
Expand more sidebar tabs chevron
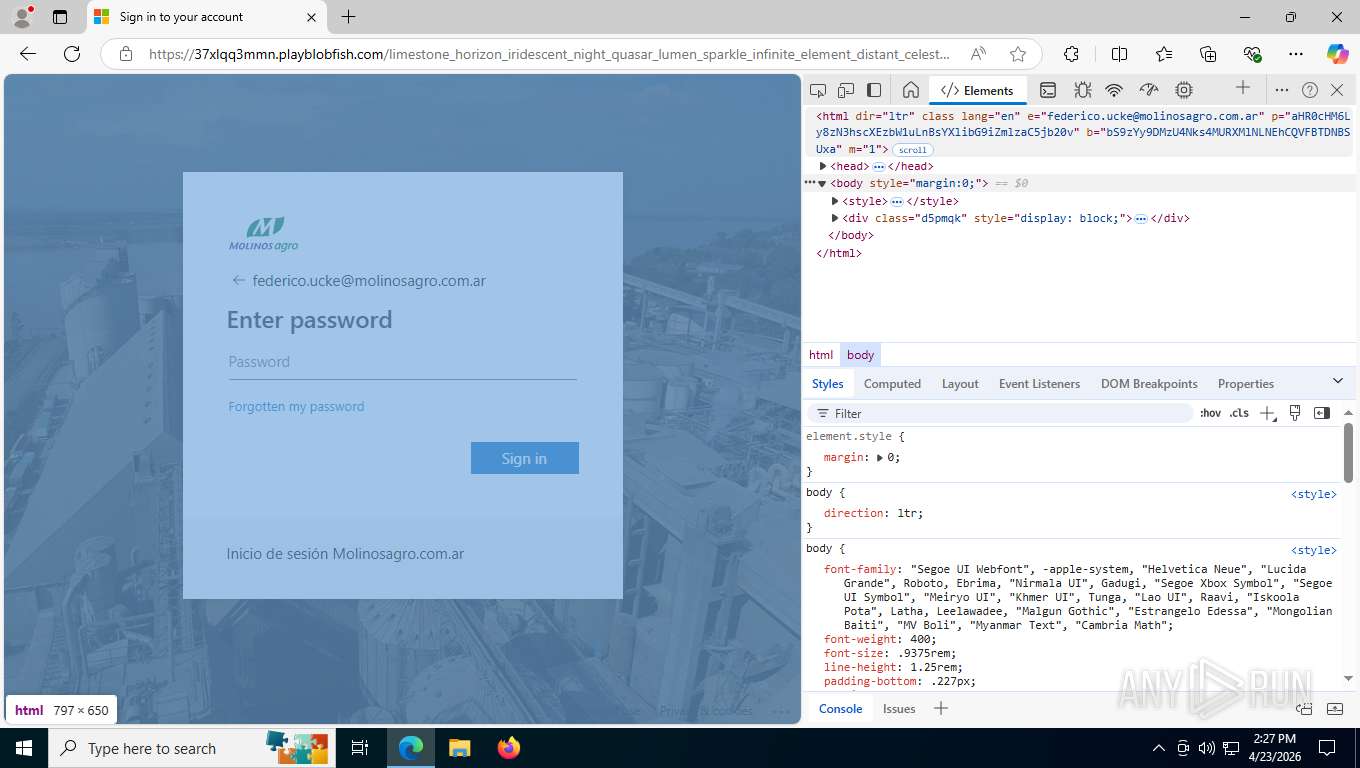(x=1338, y=381)
